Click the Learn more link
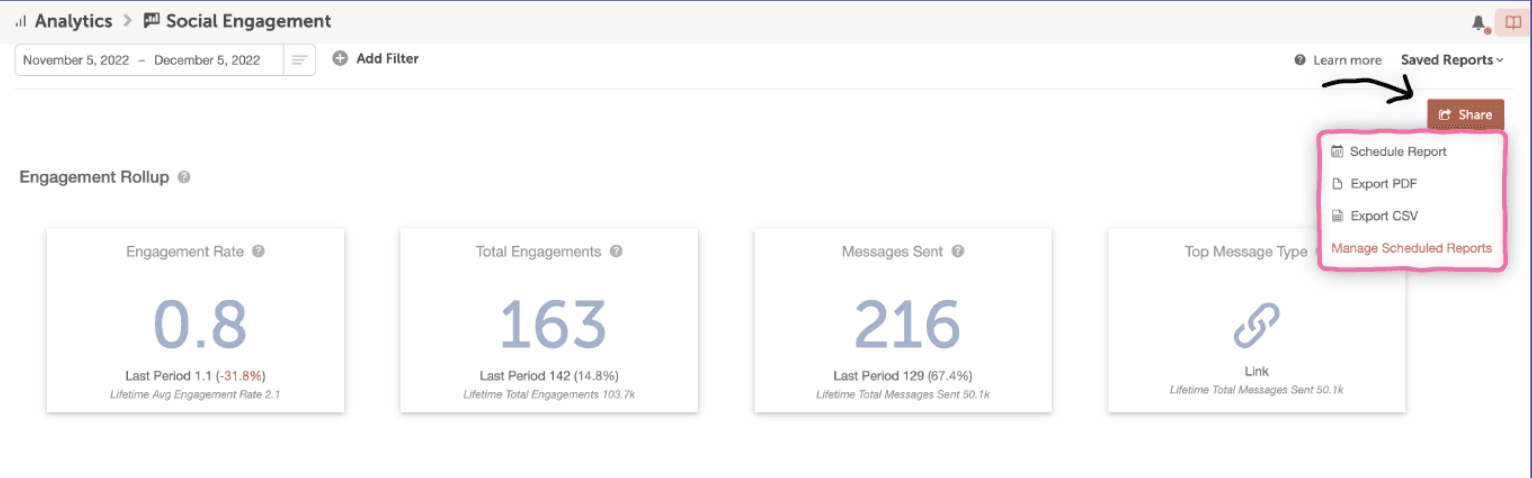 [x=1346, y=60]
